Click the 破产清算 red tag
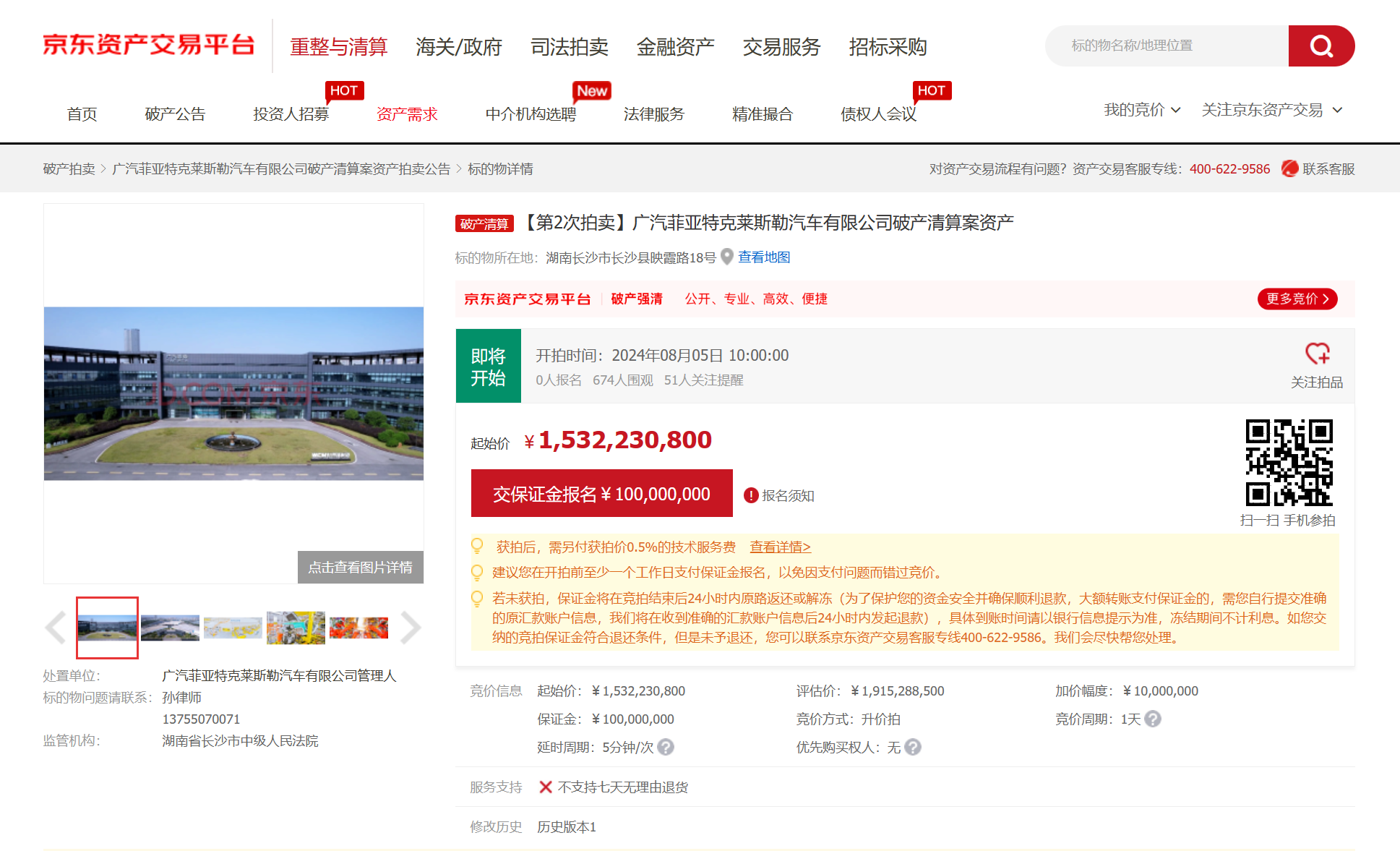1400x851 pixels. (x=484, y=223)
